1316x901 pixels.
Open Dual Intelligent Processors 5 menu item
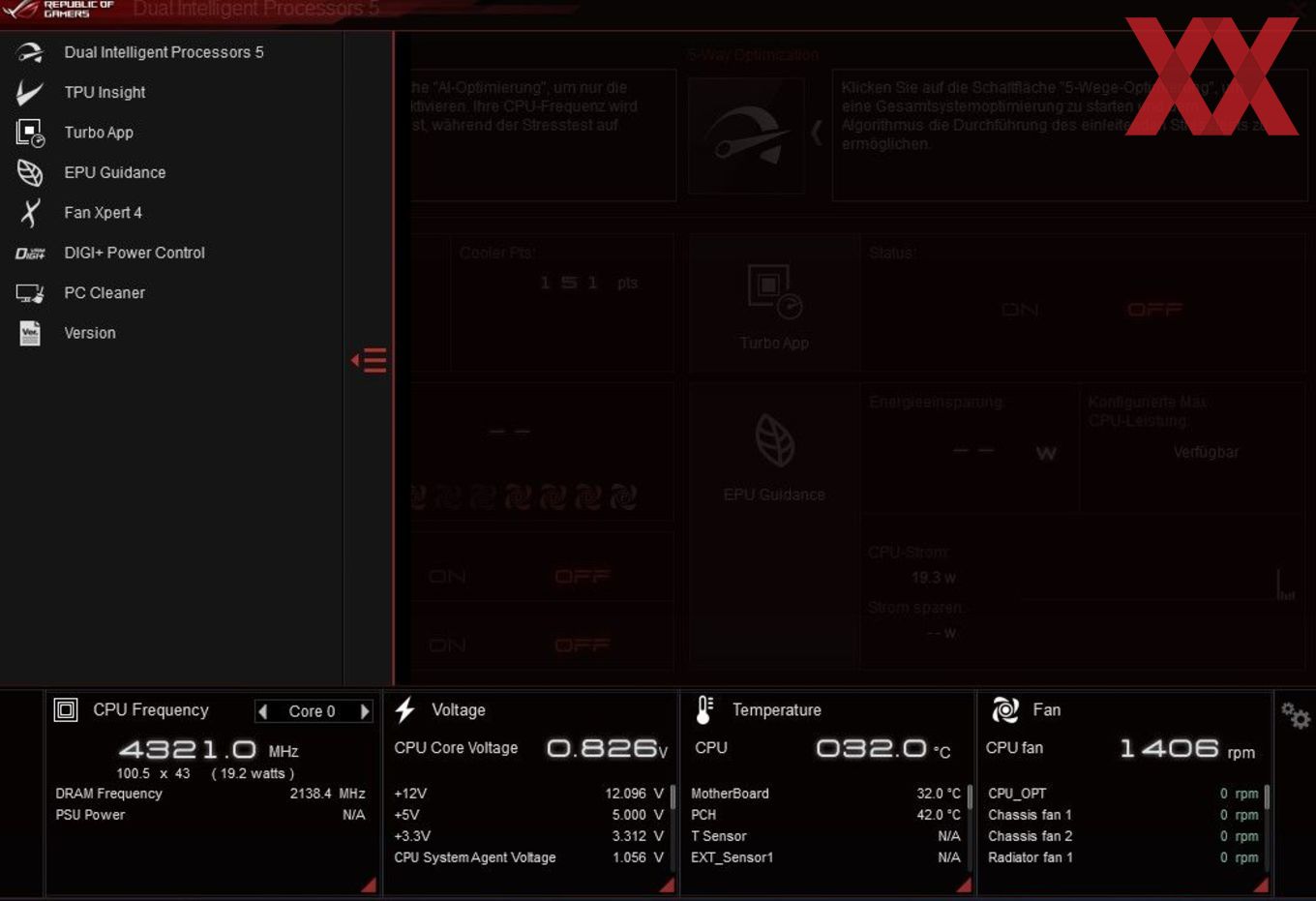[x=164, y=52]
